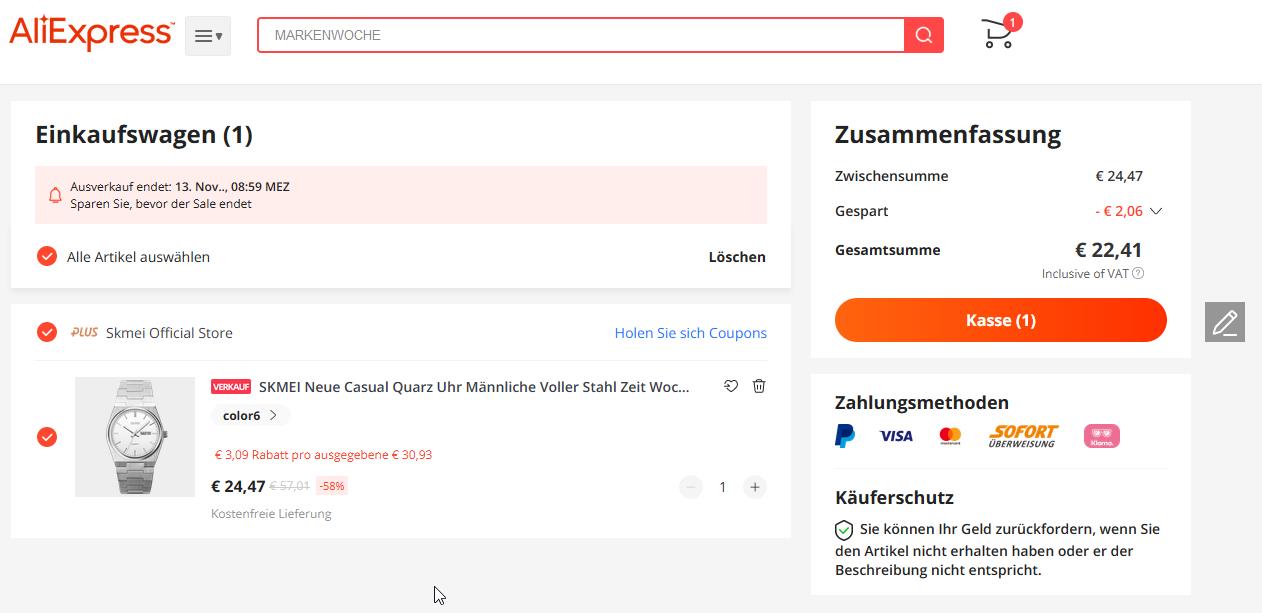1262x613 pixels.
Task: Open the shopping cart icon in header
Action: pyautogui.click(x=998, y=35)
